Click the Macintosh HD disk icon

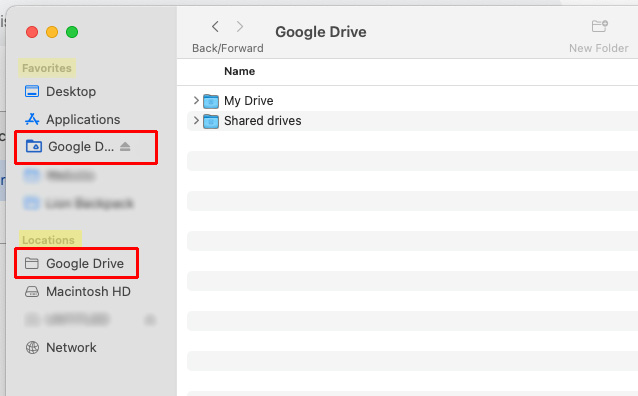(32, 291)
